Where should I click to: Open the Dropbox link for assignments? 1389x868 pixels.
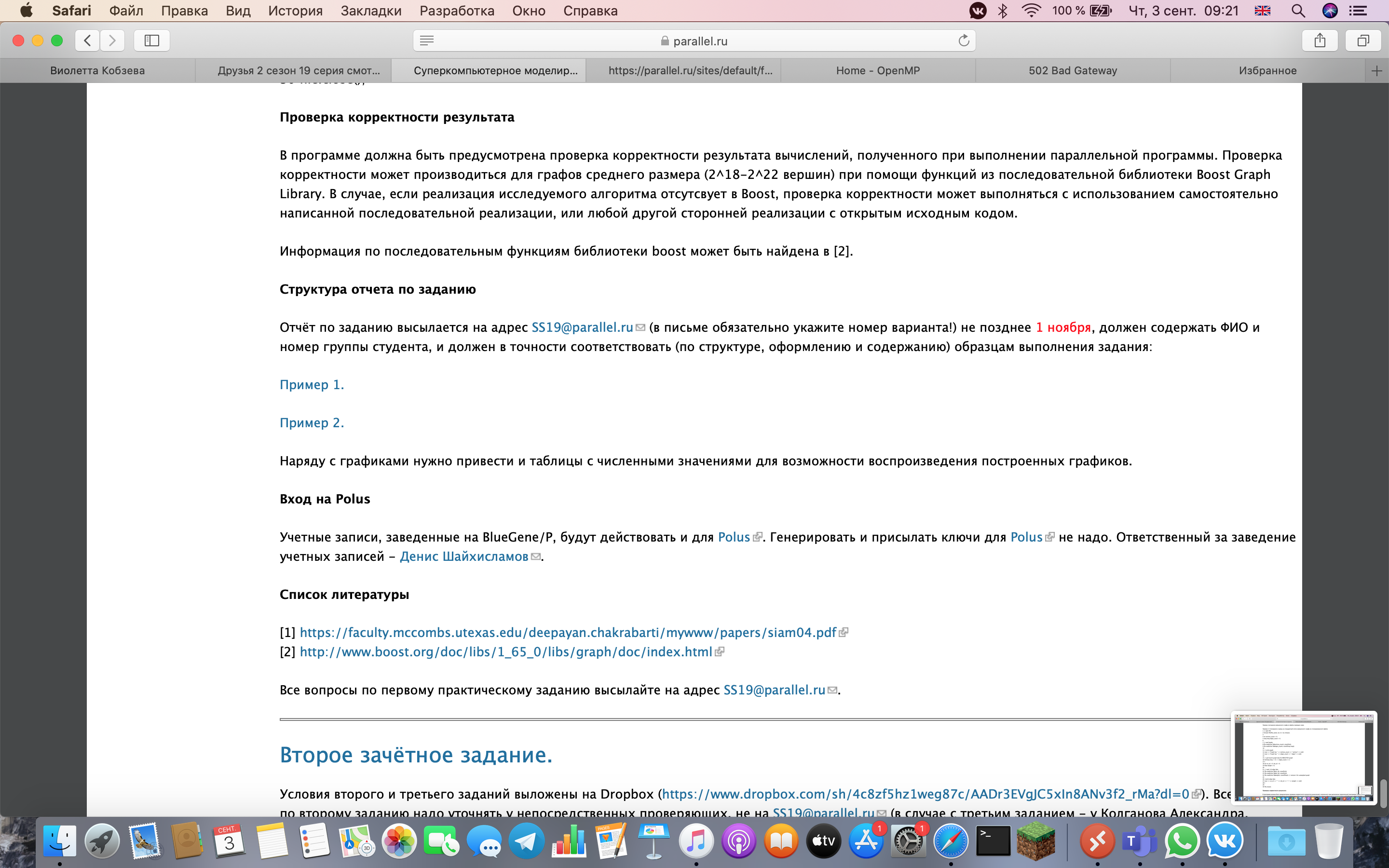point(925,794)
